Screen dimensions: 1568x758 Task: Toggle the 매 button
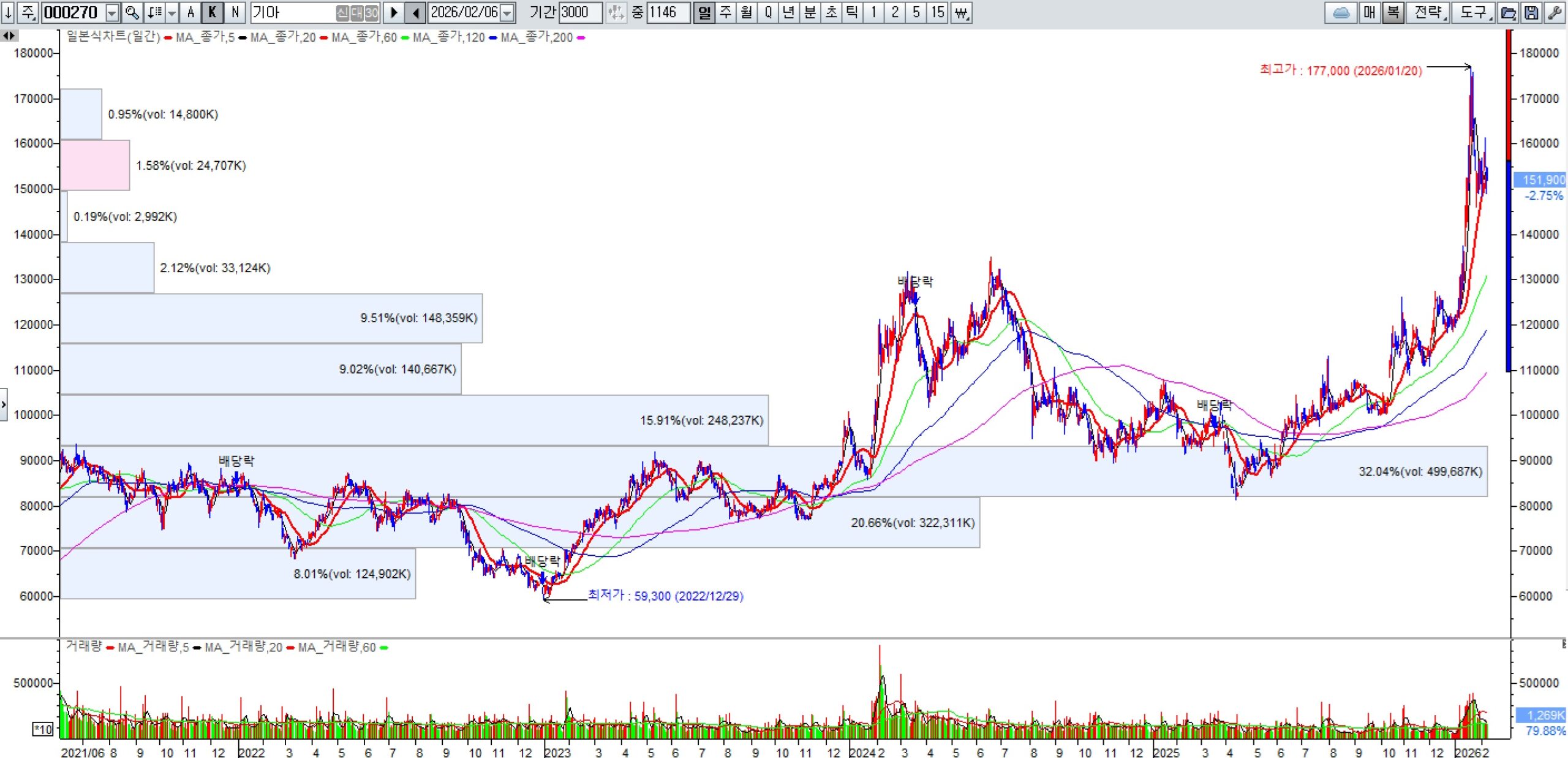tap(1370, 12)
